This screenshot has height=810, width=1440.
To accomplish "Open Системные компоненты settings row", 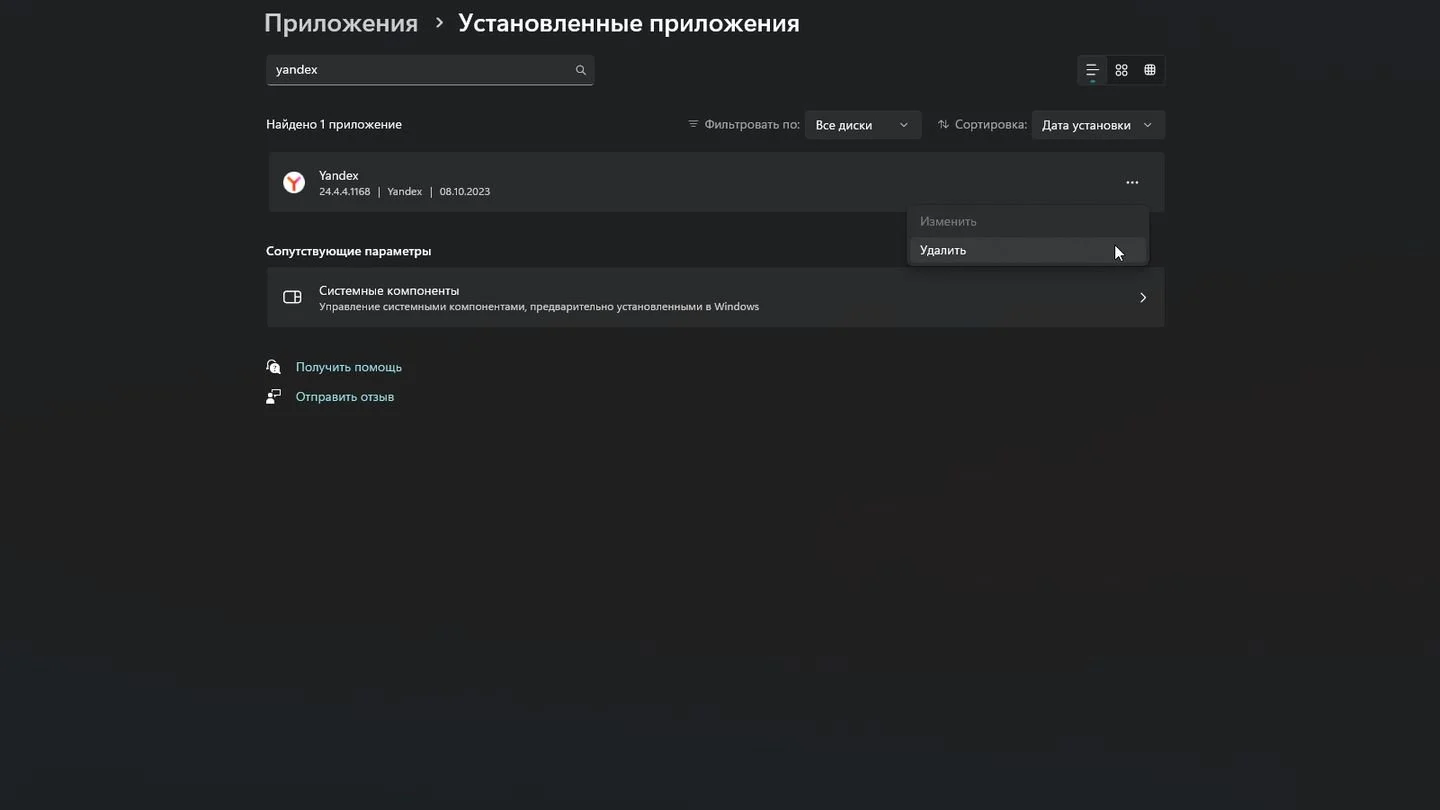I will pyautogui.click(x=716, y=297).
